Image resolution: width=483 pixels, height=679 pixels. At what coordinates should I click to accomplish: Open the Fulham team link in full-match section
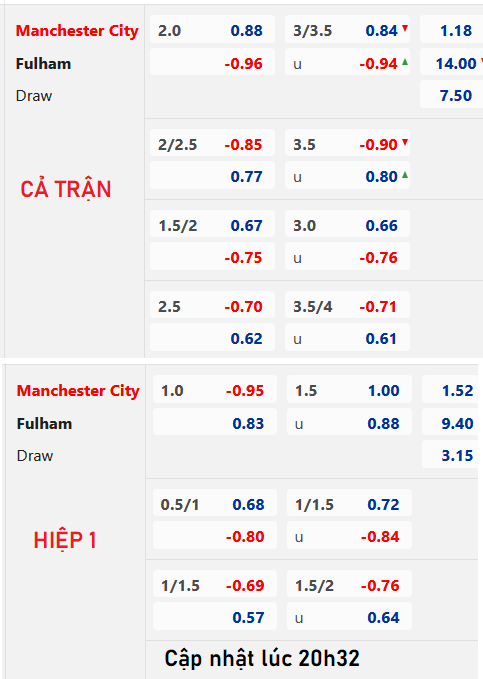coord(43,64)
